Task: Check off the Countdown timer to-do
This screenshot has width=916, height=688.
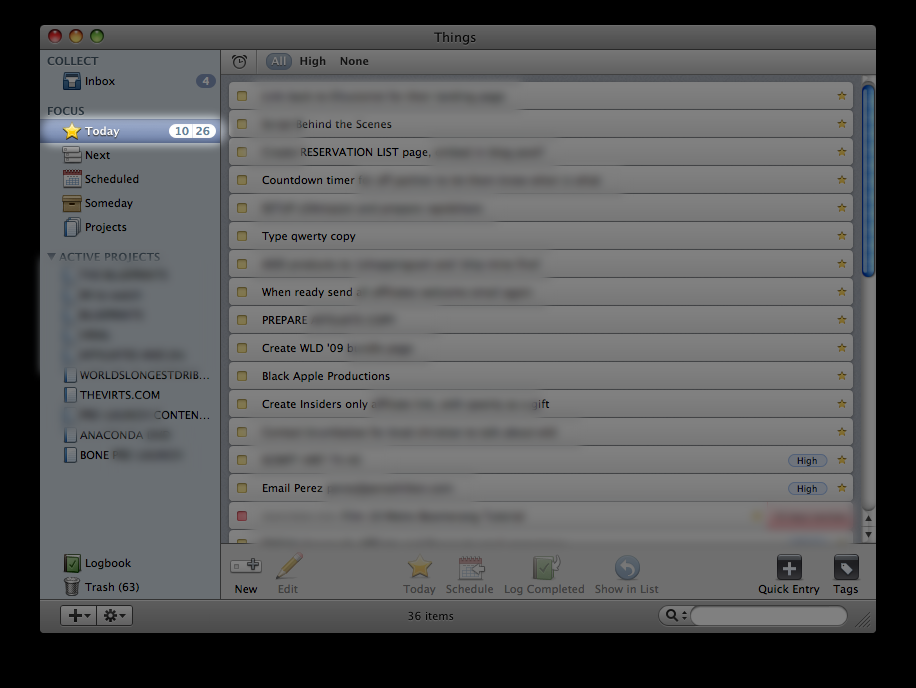Action: 242,180
